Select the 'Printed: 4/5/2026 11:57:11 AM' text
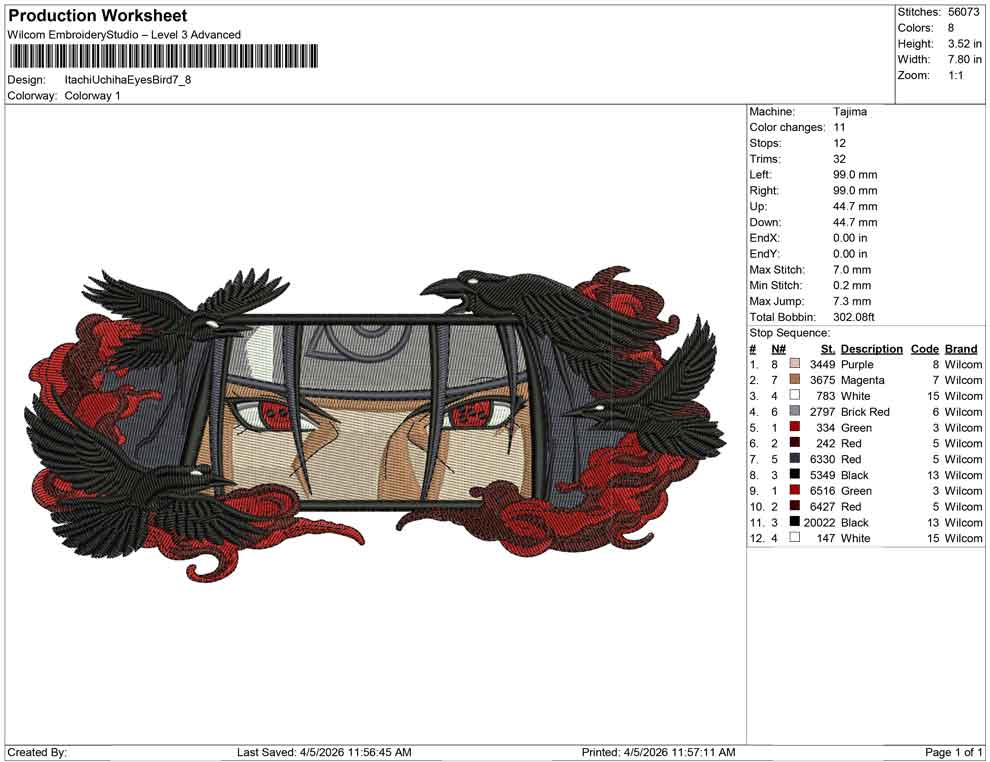This screenshot has width=990, height=762. (x=658, y=753)
